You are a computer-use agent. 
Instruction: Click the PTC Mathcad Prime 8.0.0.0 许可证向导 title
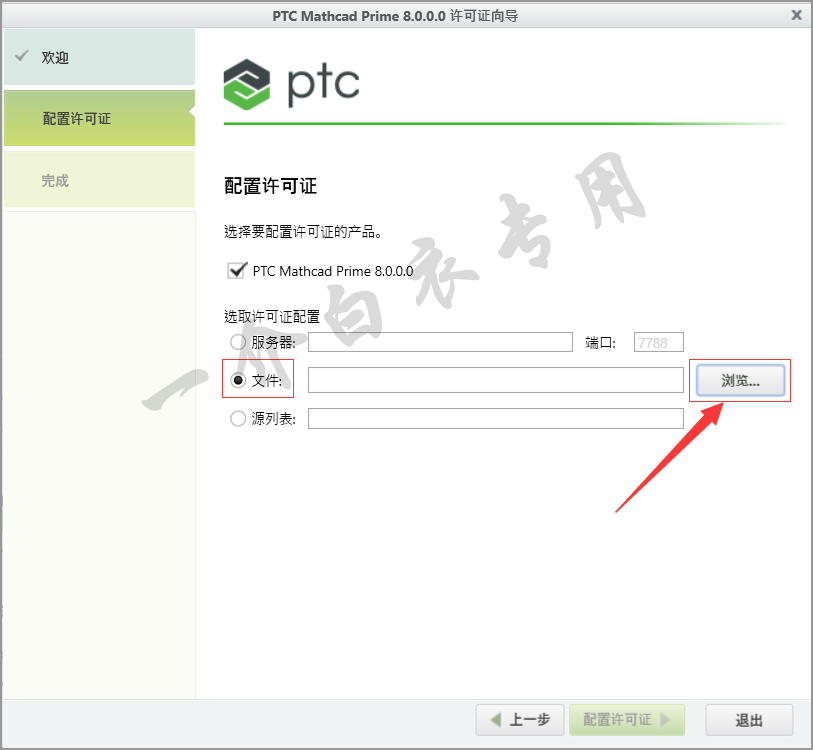395,16
